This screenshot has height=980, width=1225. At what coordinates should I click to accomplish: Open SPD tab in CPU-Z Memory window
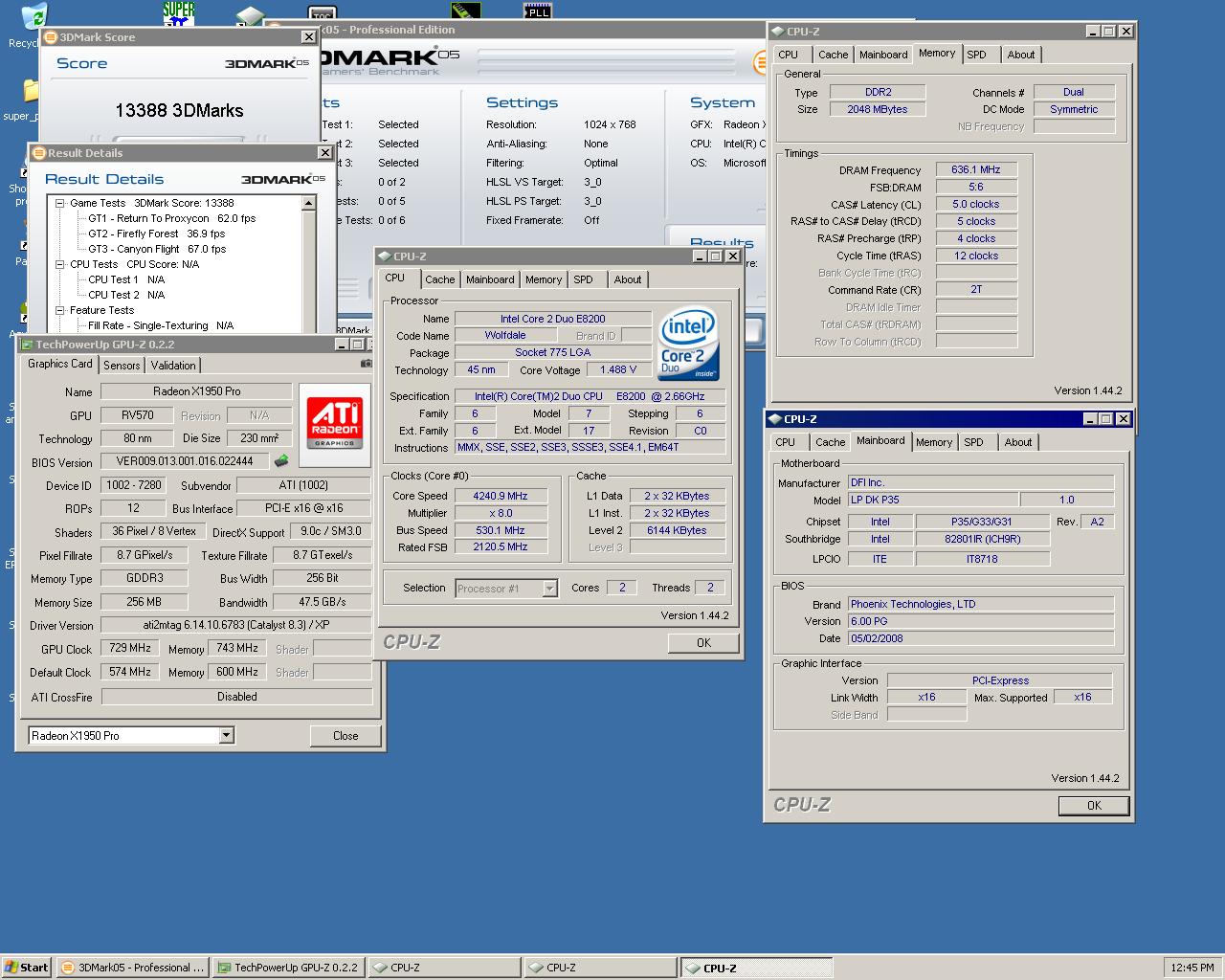click(x=976, y=55)
